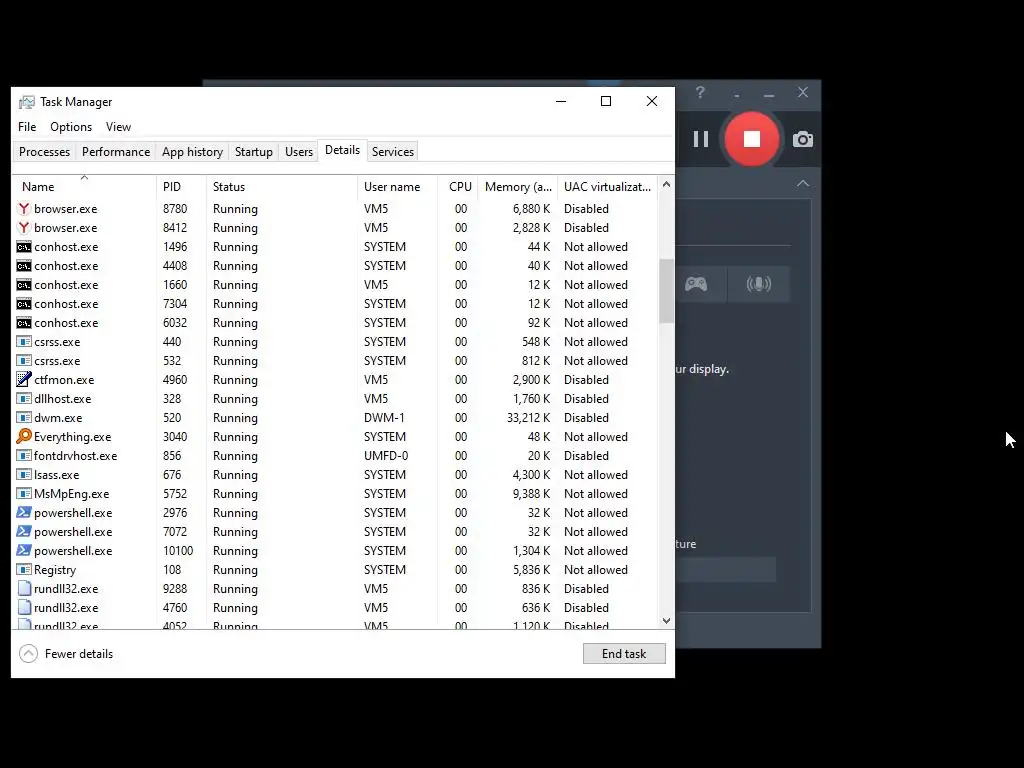The image size is (1024, 768).
Task: Sort by the Status column header
Action: click(x=282, y=187)
